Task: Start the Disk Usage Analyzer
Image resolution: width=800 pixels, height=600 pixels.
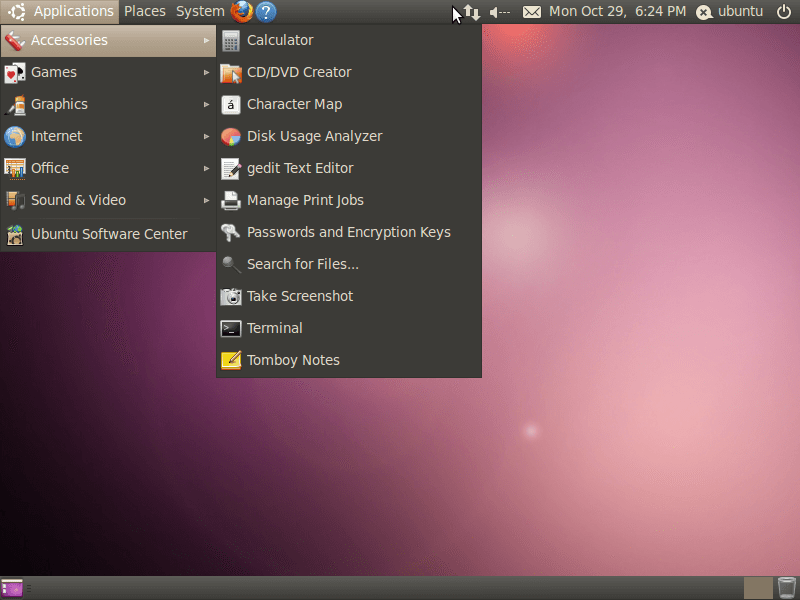Action: [349, 136]
